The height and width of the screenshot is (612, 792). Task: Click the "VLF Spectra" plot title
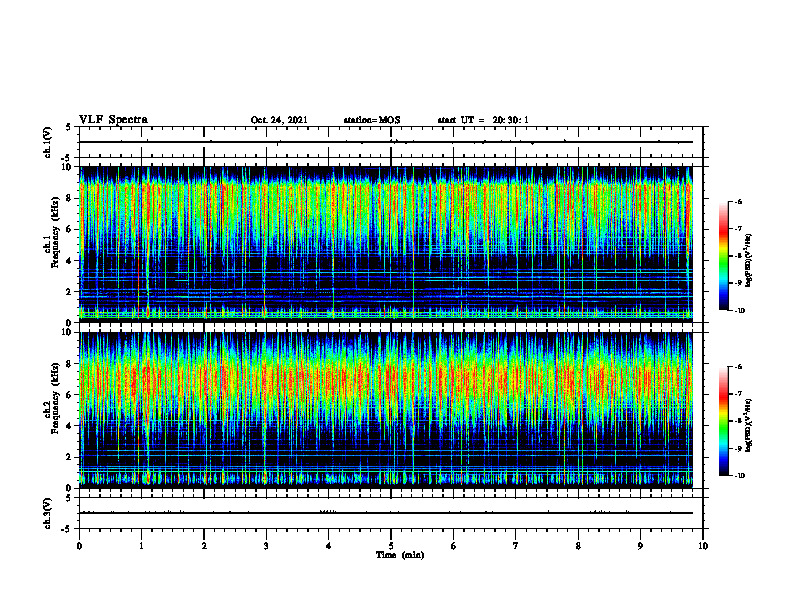coord(113,120)
